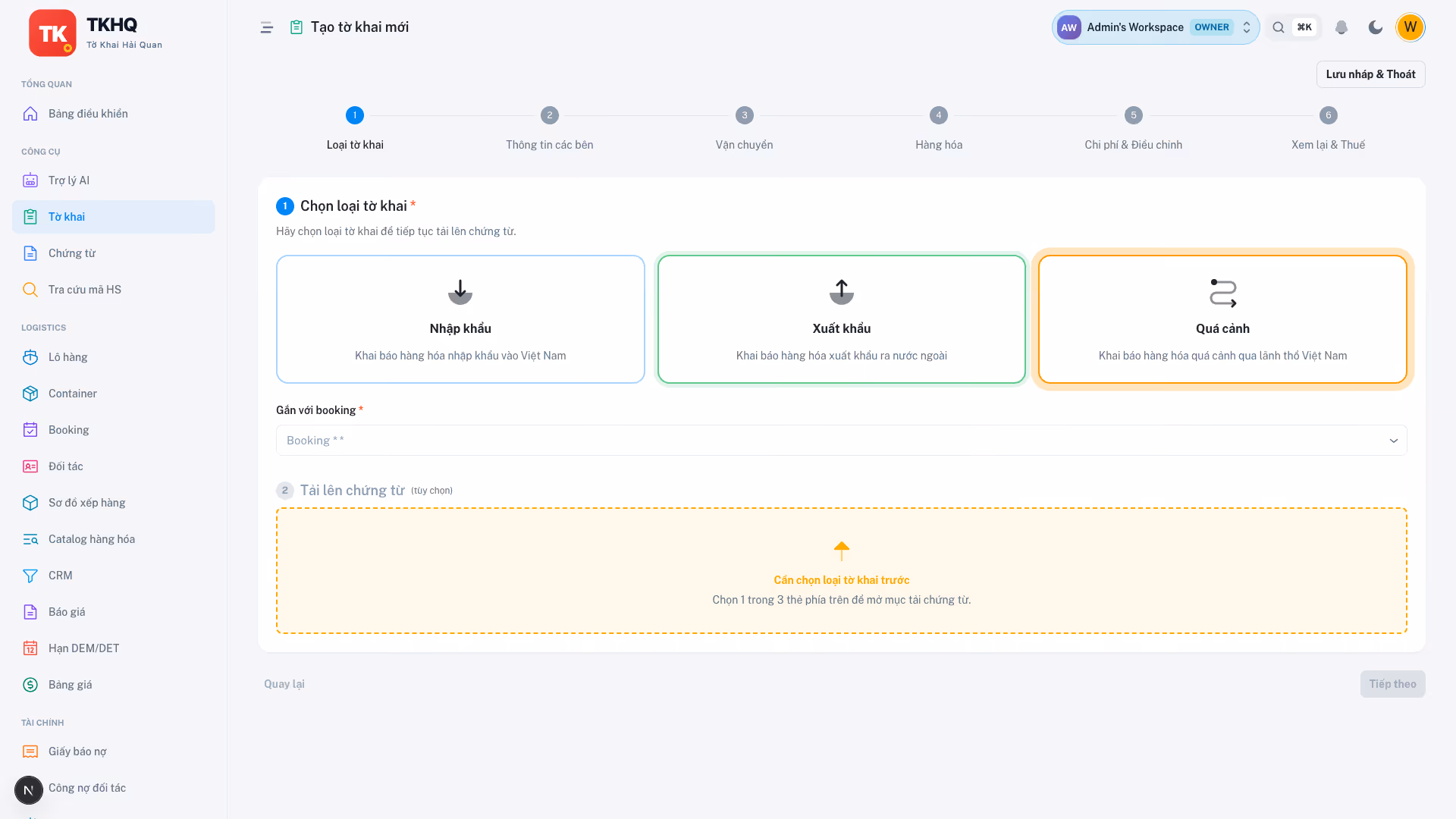This screenshot has height=819, width=1456.
Task: Click the Báo giá document icon
Action: (x=30, y=612)
